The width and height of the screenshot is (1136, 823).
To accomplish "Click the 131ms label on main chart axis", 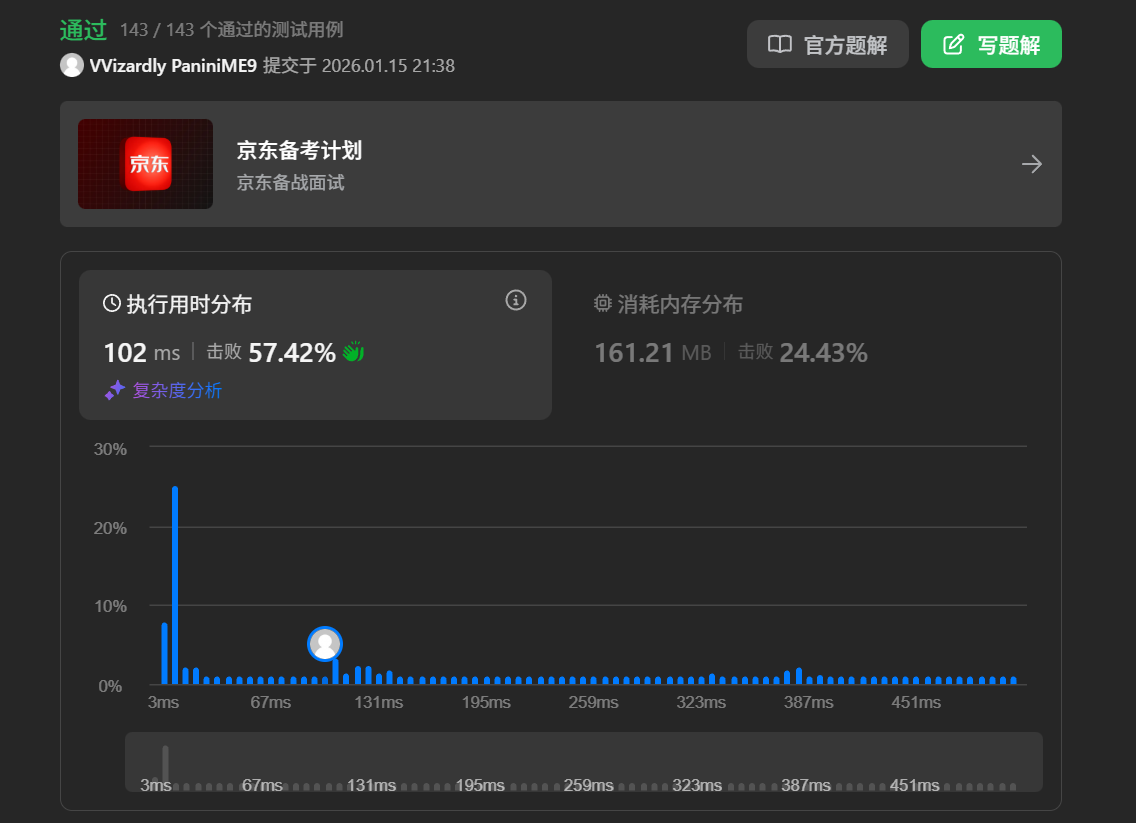I will [379, 702].
